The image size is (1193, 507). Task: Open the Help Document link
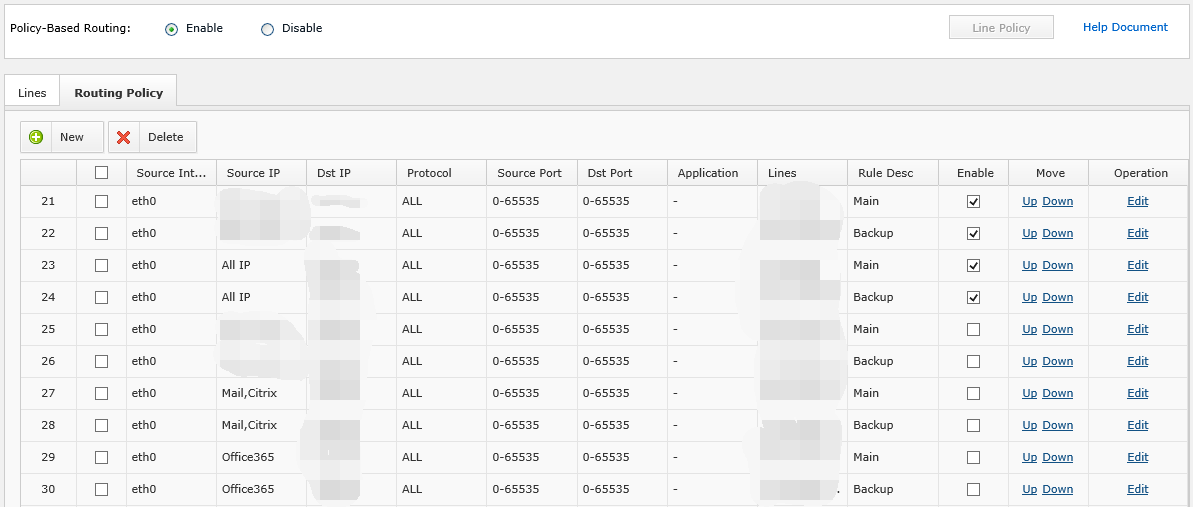tap(1125, 28)
